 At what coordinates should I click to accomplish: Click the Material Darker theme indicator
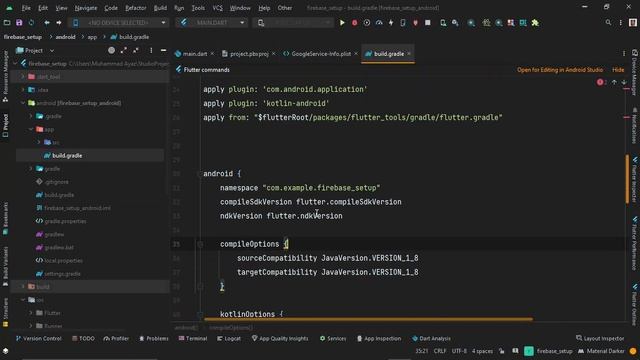click(601, 351)
